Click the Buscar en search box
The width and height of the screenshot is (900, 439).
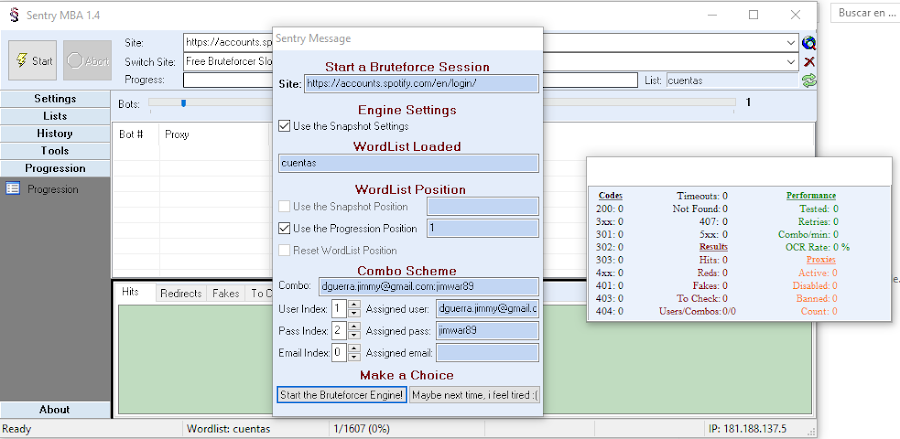pos(866,13)
